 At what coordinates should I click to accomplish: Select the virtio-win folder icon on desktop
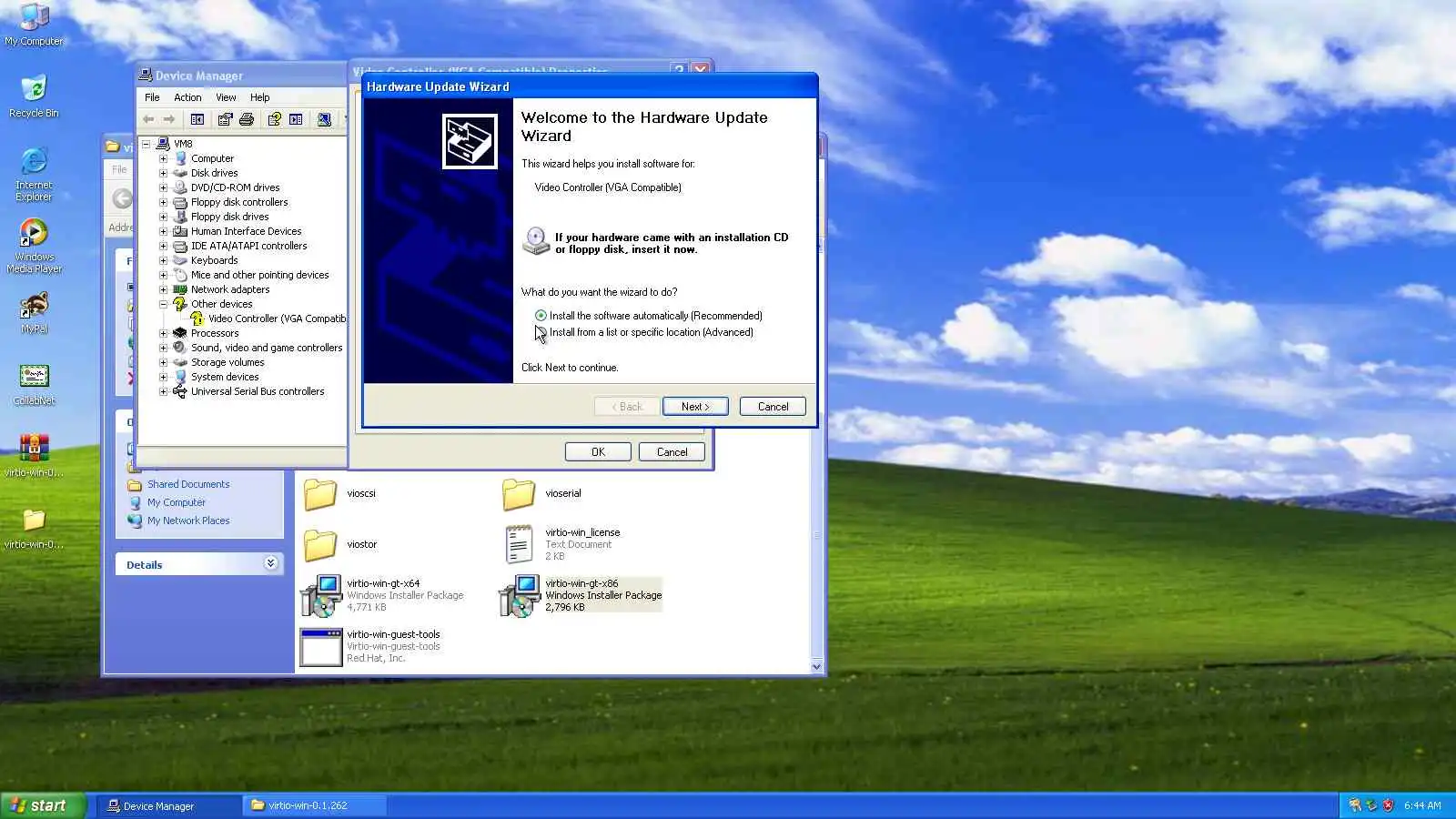(x=34, y=528)
